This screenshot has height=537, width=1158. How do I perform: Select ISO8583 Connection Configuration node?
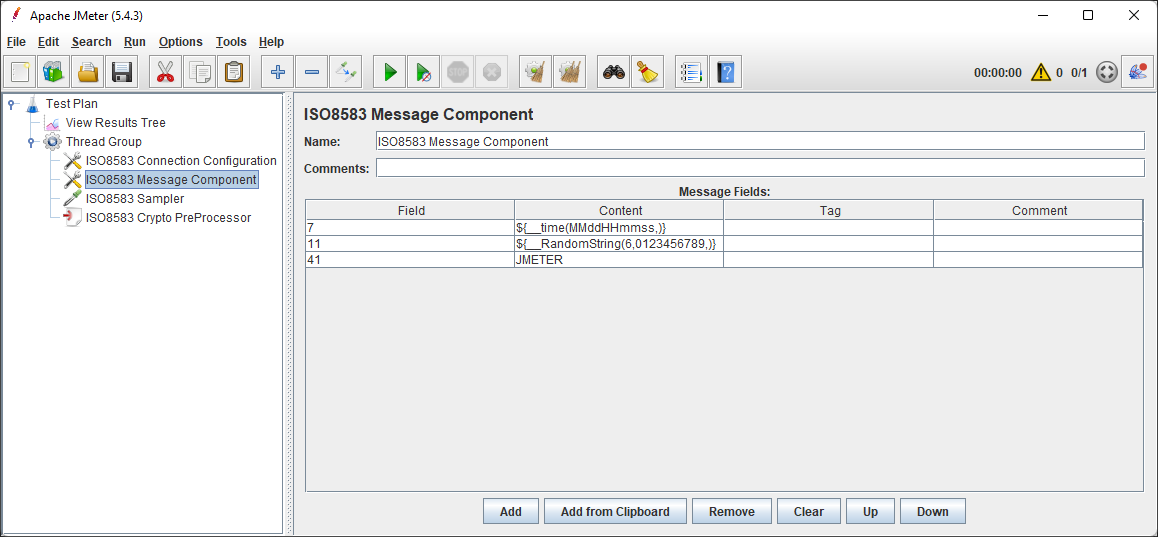pyautogui.click(x=181, y=160)
